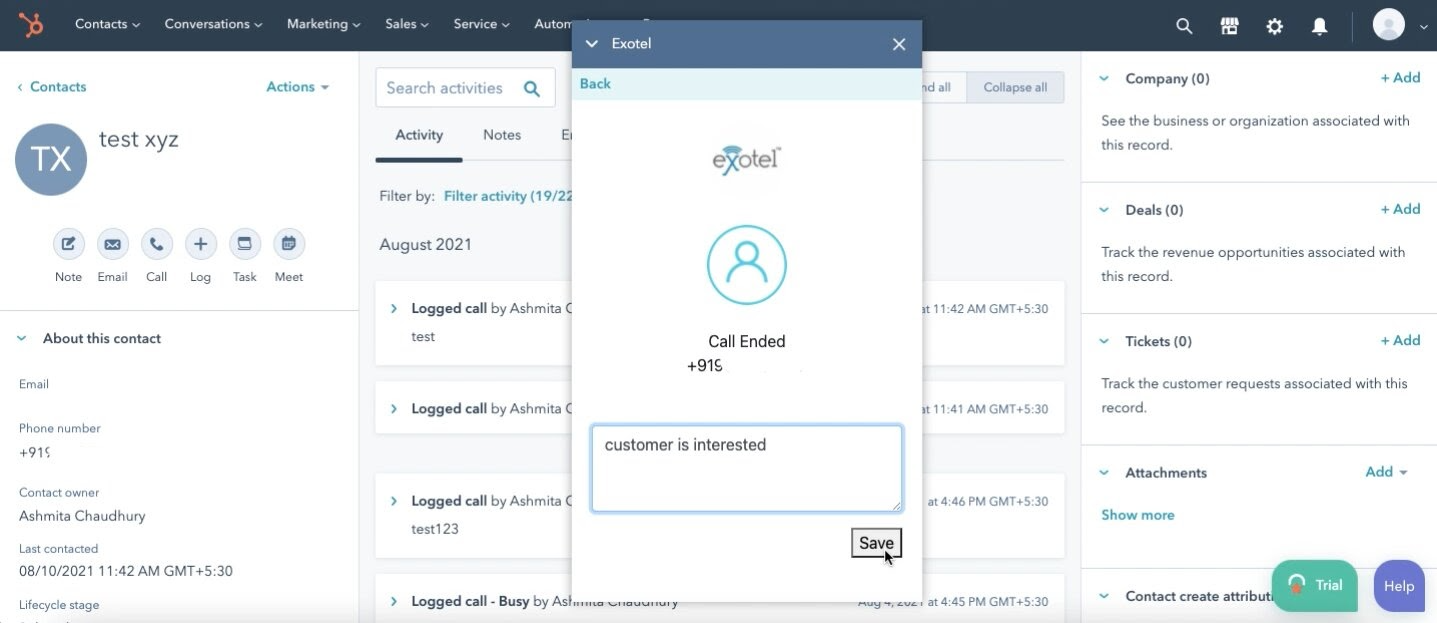1437x623 pixels.
Task: Expand the Logged call - Busy entry
Action: (393, 601)
